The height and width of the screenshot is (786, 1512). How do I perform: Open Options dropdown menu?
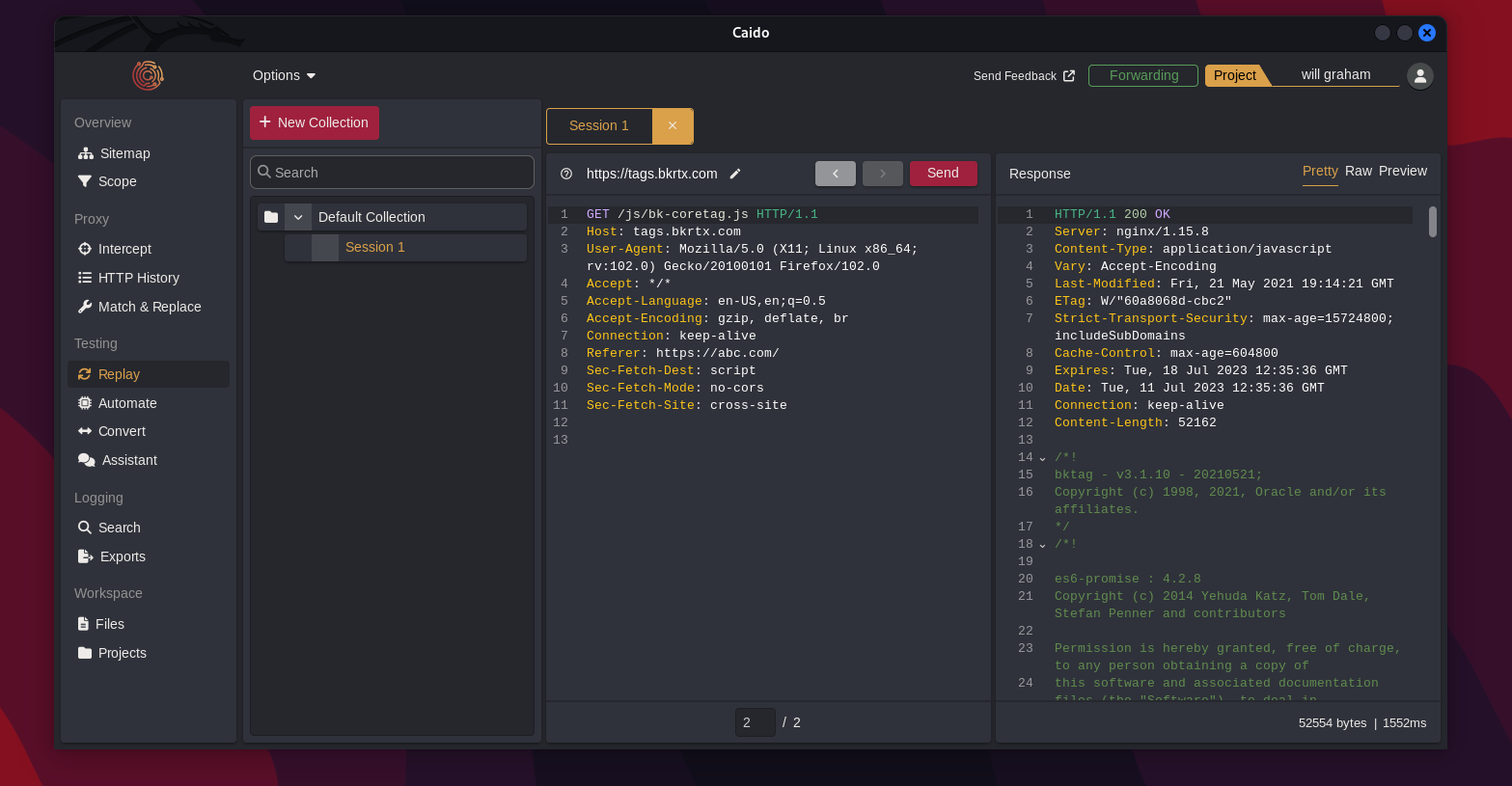tap(284, 75)
